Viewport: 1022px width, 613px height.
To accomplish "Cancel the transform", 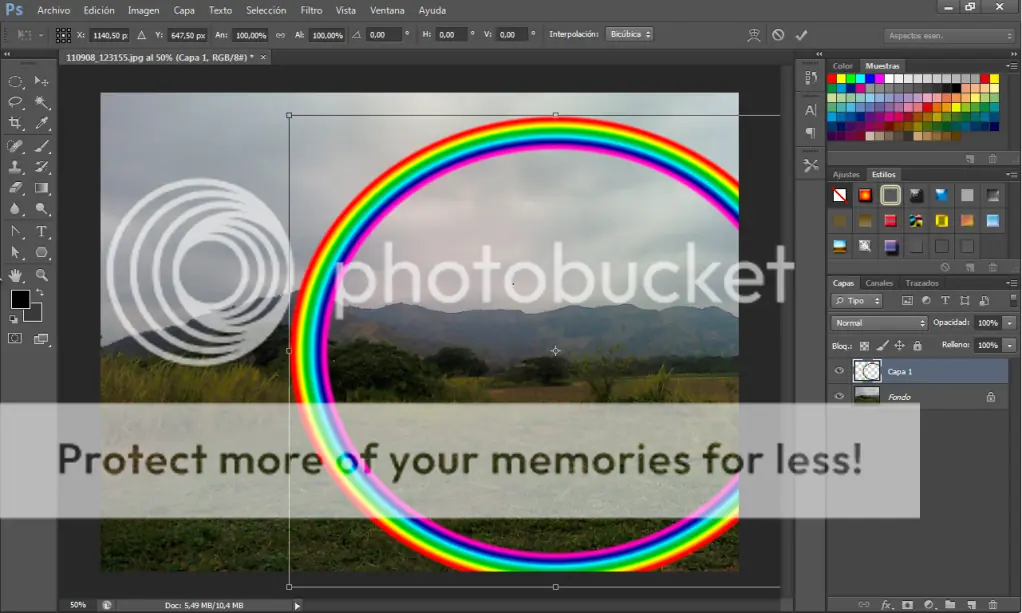I will (778, 35).
